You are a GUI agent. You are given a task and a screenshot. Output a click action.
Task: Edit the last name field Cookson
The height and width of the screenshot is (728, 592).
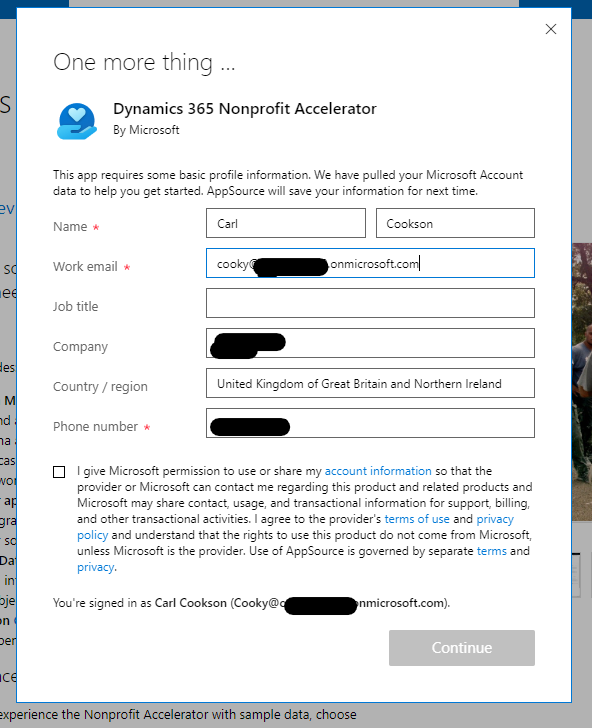[x=455, y=223]
